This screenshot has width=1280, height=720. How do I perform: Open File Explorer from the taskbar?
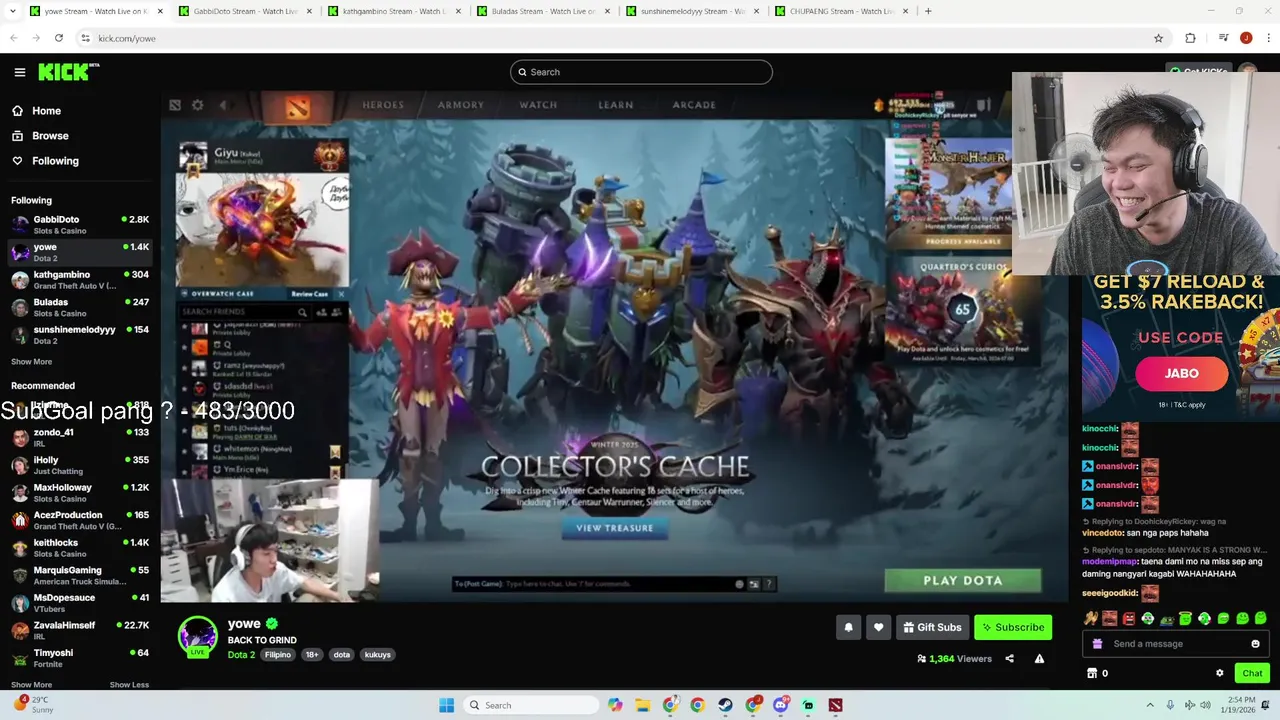pos(642,705)
